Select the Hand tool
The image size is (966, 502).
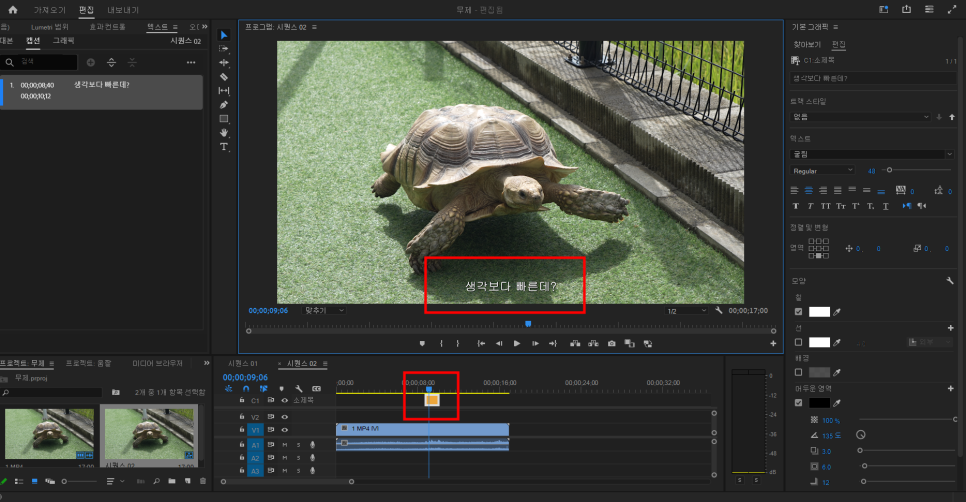tap(224, 132)
